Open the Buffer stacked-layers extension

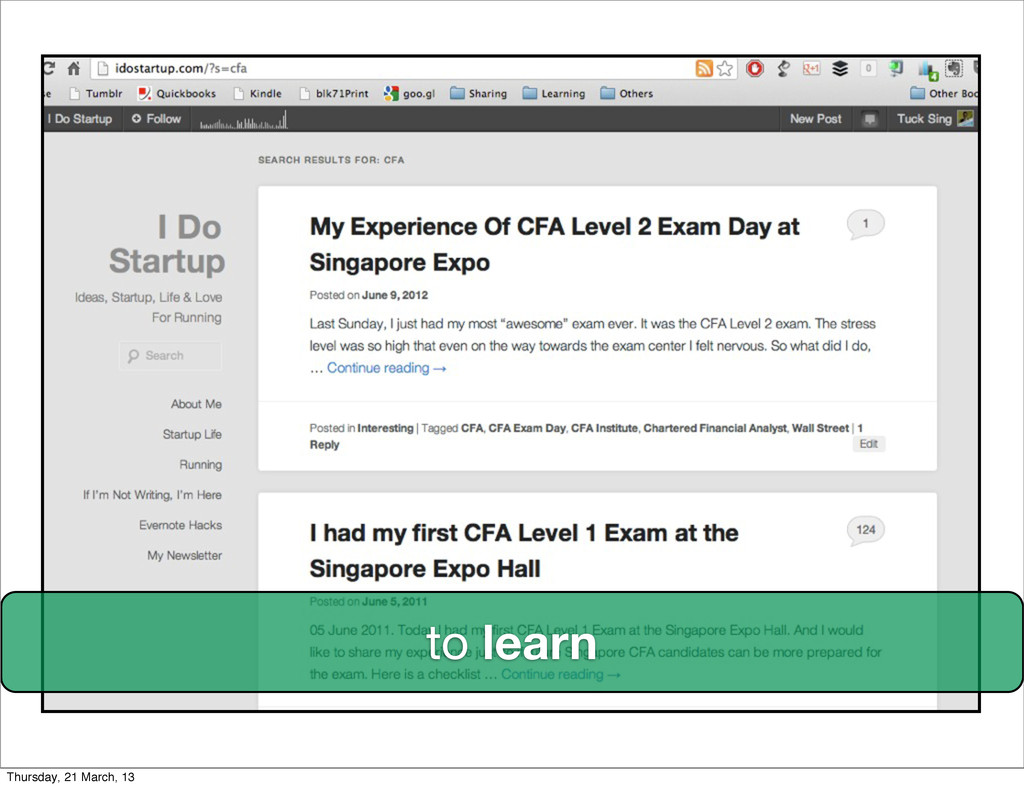coord(840,68)
